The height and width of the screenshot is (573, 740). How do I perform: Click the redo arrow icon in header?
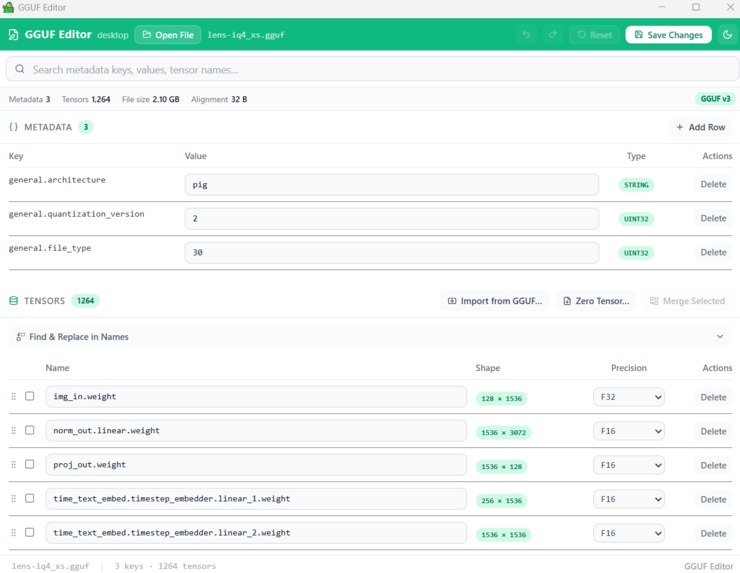tap(553, 35)
